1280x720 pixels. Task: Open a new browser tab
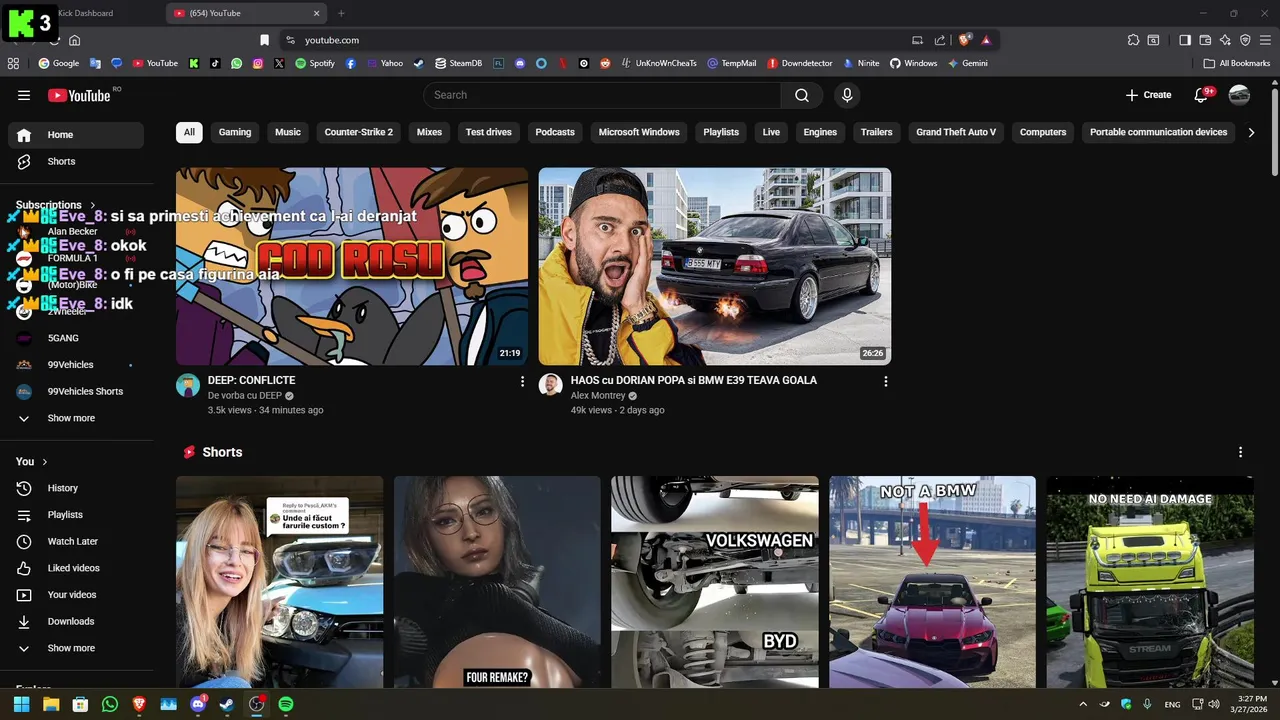point(341,13)
